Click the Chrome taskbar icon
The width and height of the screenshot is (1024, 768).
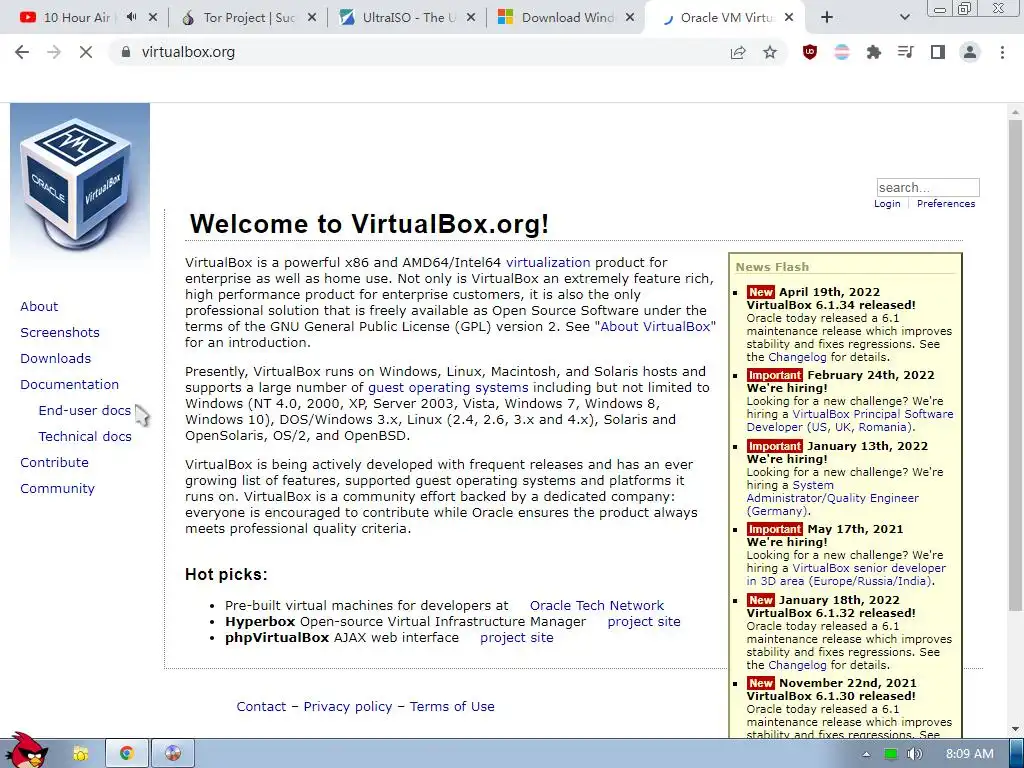pyautogui.click(x=127, y=754)
